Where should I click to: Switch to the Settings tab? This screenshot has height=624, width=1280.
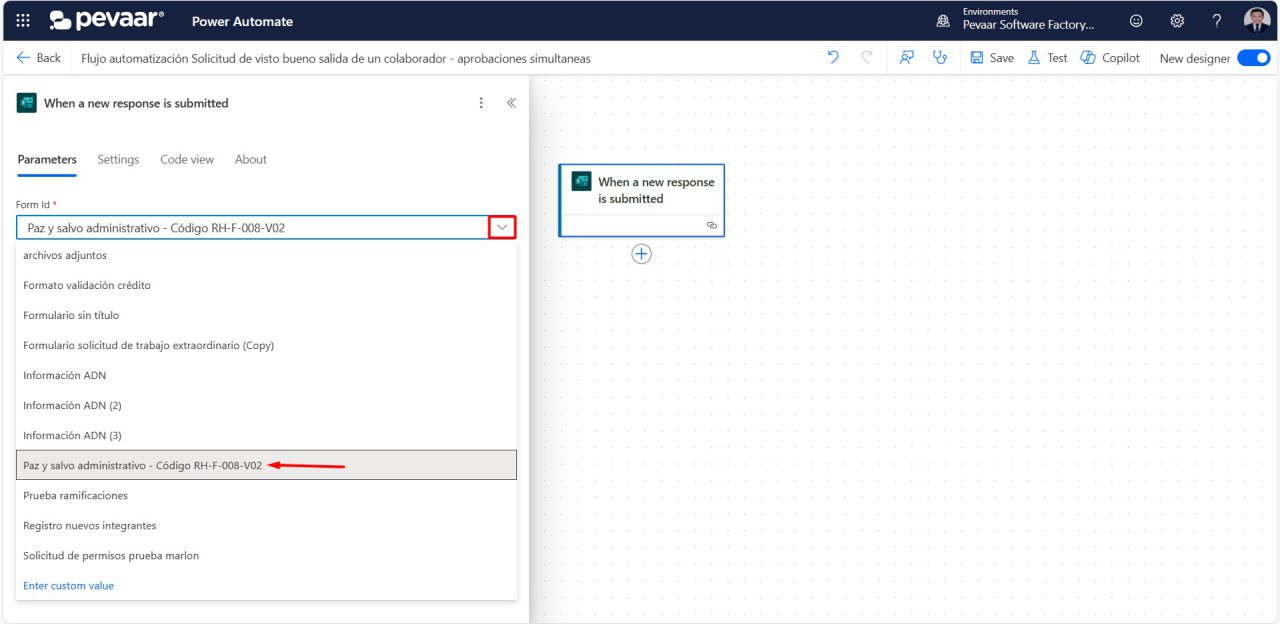(x=118, y=159)
